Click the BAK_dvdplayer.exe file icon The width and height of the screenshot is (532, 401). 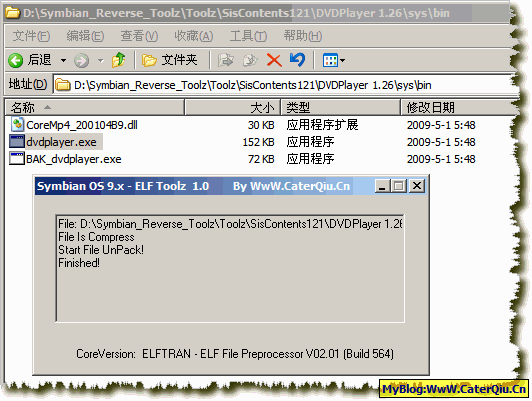point(17,158)
